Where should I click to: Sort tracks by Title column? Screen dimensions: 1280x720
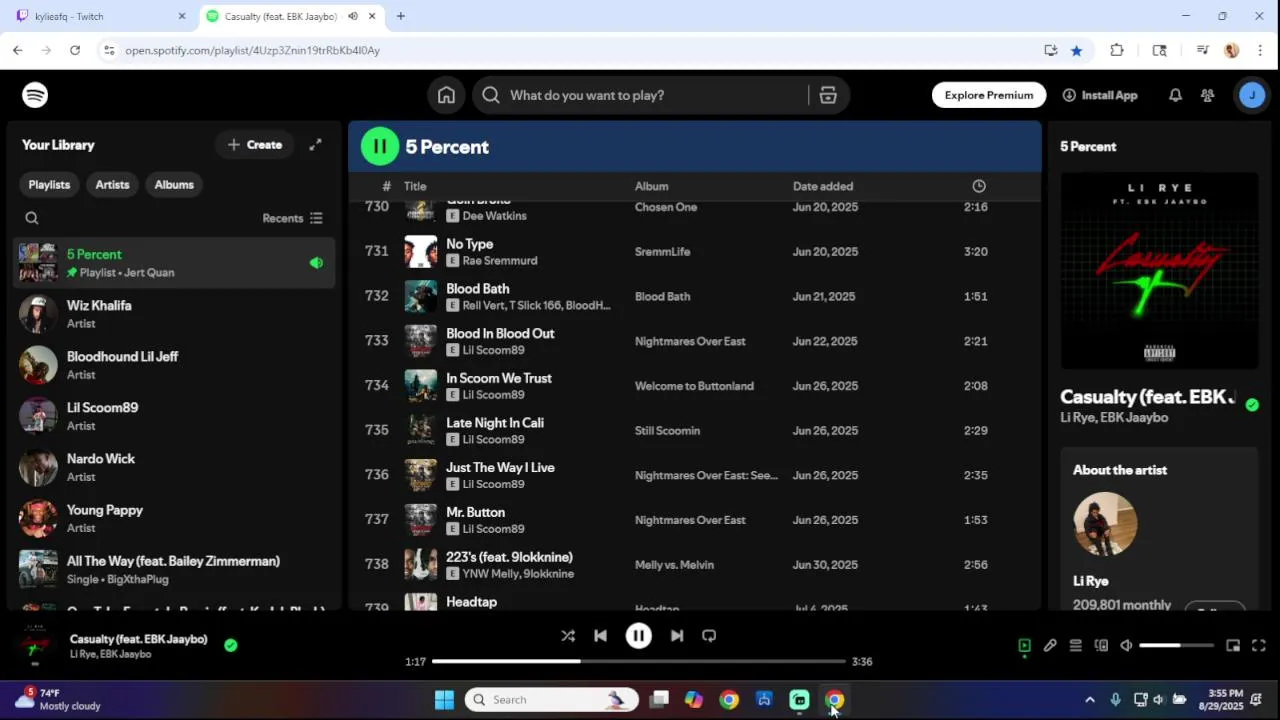tap(415, 186)
